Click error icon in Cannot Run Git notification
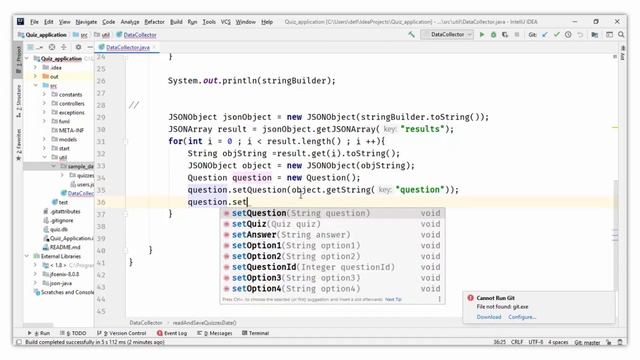Viewport: 640px width, 360px height. [471, 298]
